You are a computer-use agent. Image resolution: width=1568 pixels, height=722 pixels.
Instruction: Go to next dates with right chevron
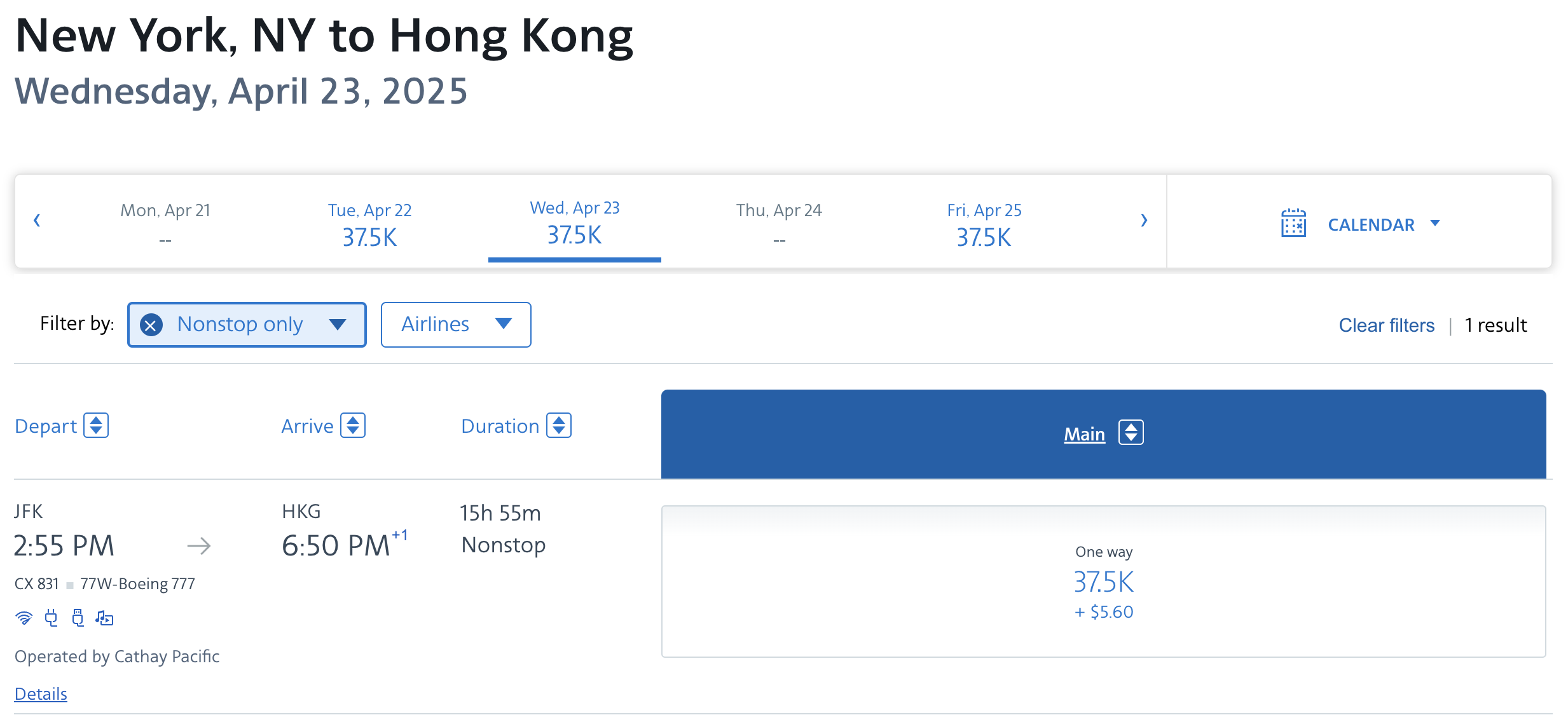point(1144,221)
